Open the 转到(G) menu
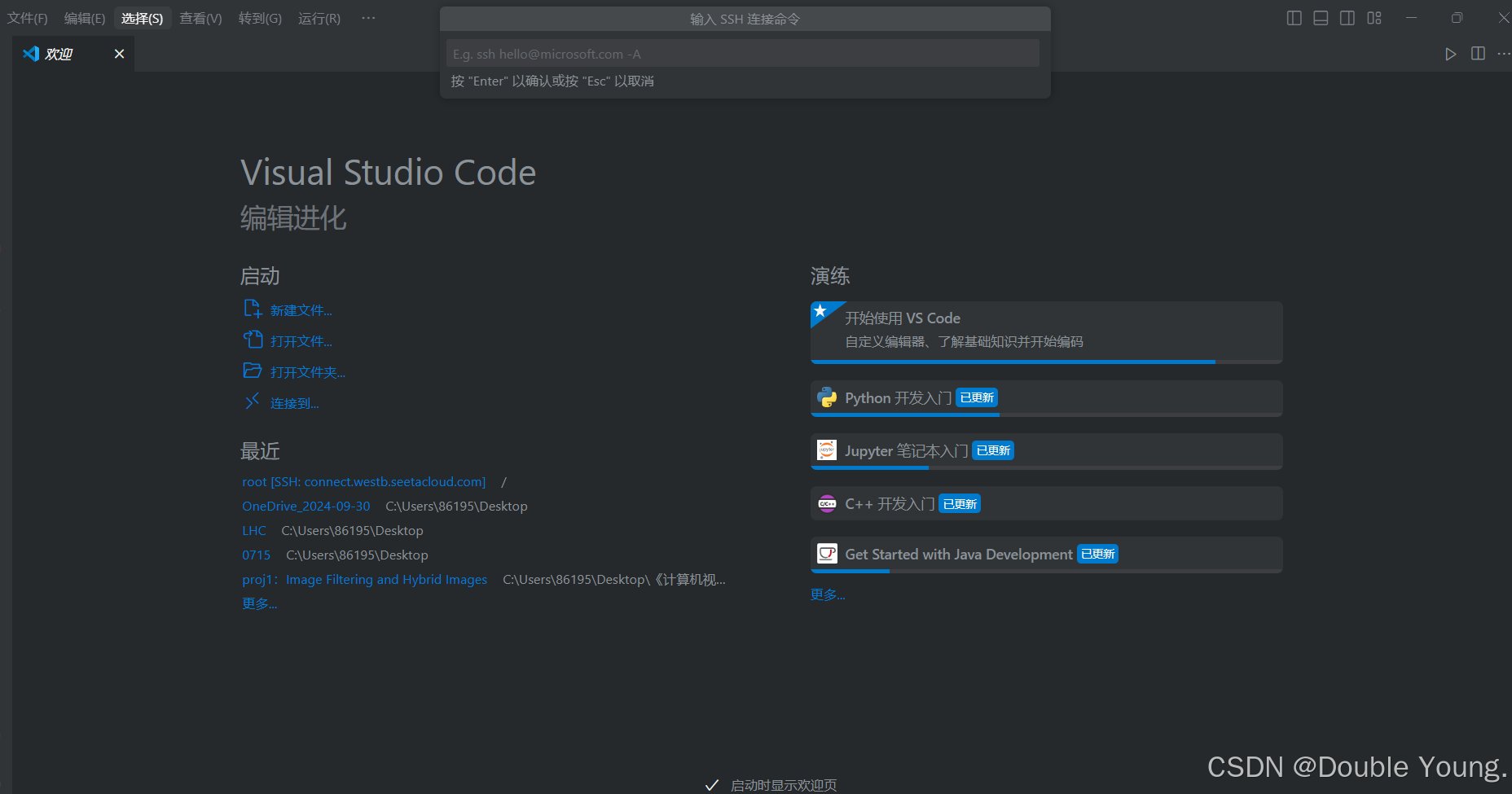This screenshot has width=1512, height=794. [x=260, y=18]
